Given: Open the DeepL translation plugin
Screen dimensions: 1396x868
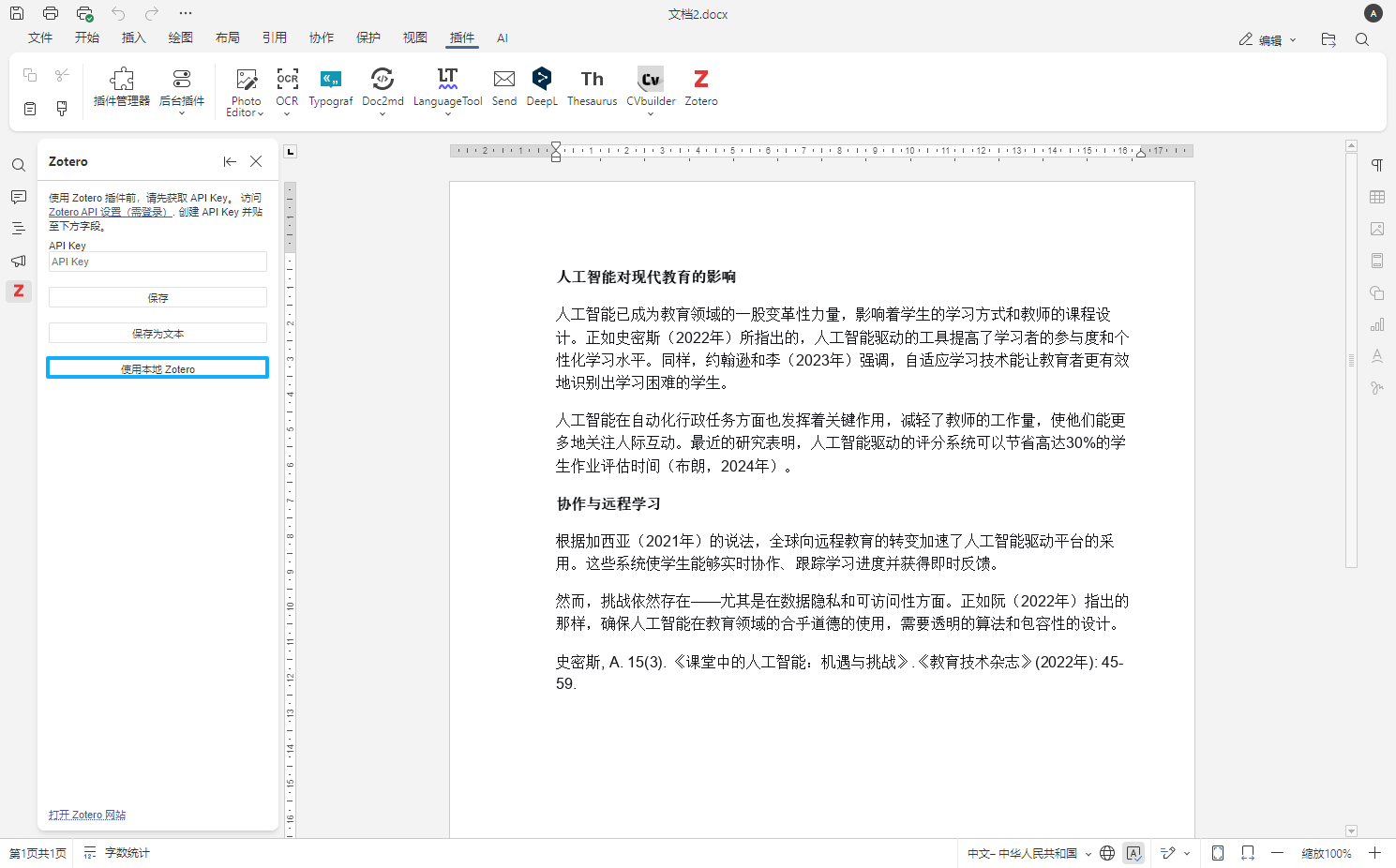Looking at the screenshot, I should point(542,89).
